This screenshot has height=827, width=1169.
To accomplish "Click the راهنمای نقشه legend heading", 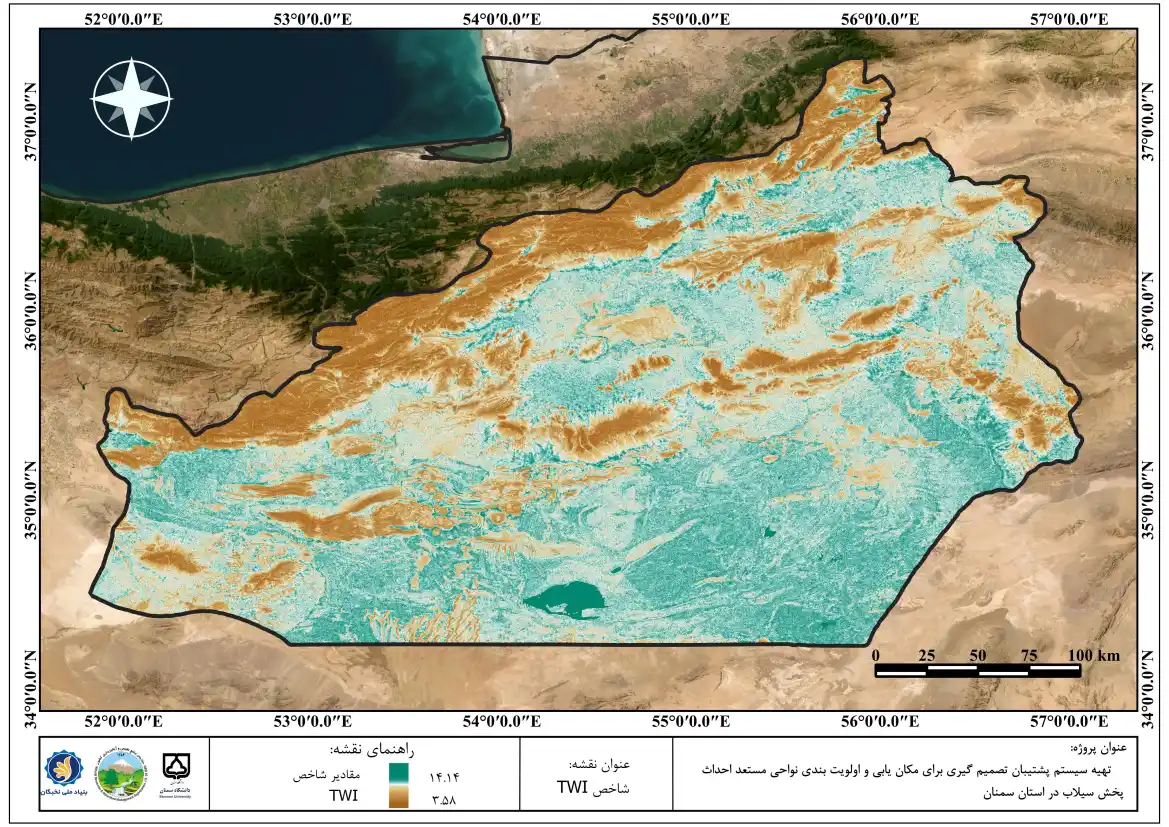I will (372, 749).
